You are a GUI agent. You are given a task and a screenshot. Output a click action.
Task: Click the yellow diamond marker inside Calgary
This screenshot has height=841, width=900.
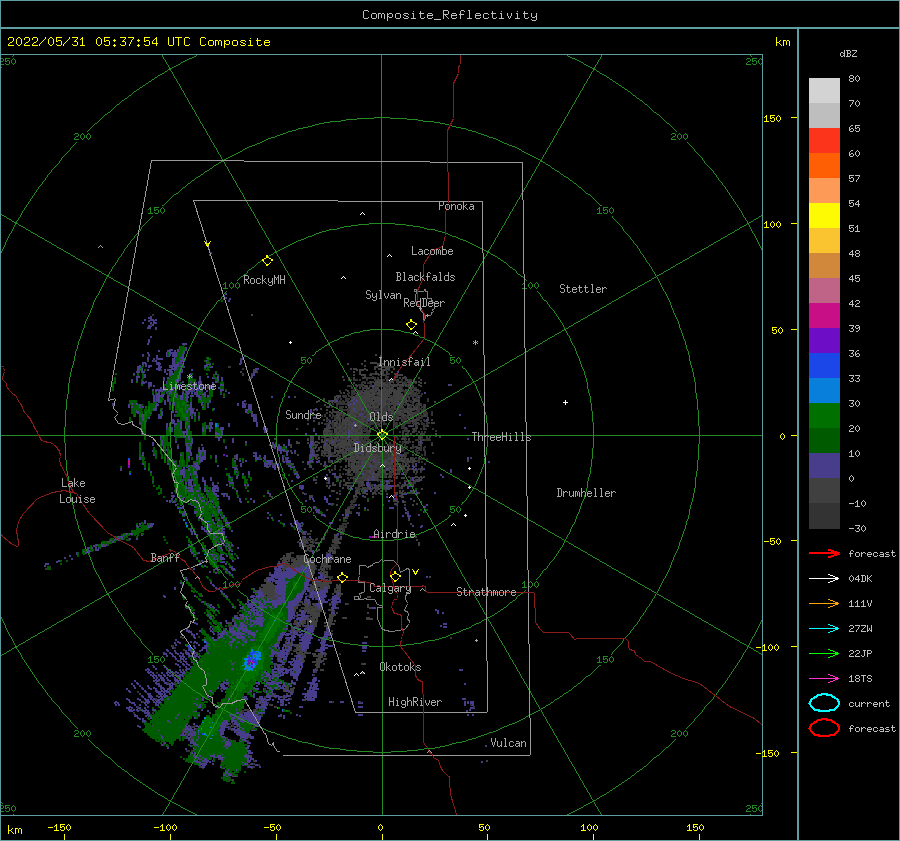[x=395, y=576]
